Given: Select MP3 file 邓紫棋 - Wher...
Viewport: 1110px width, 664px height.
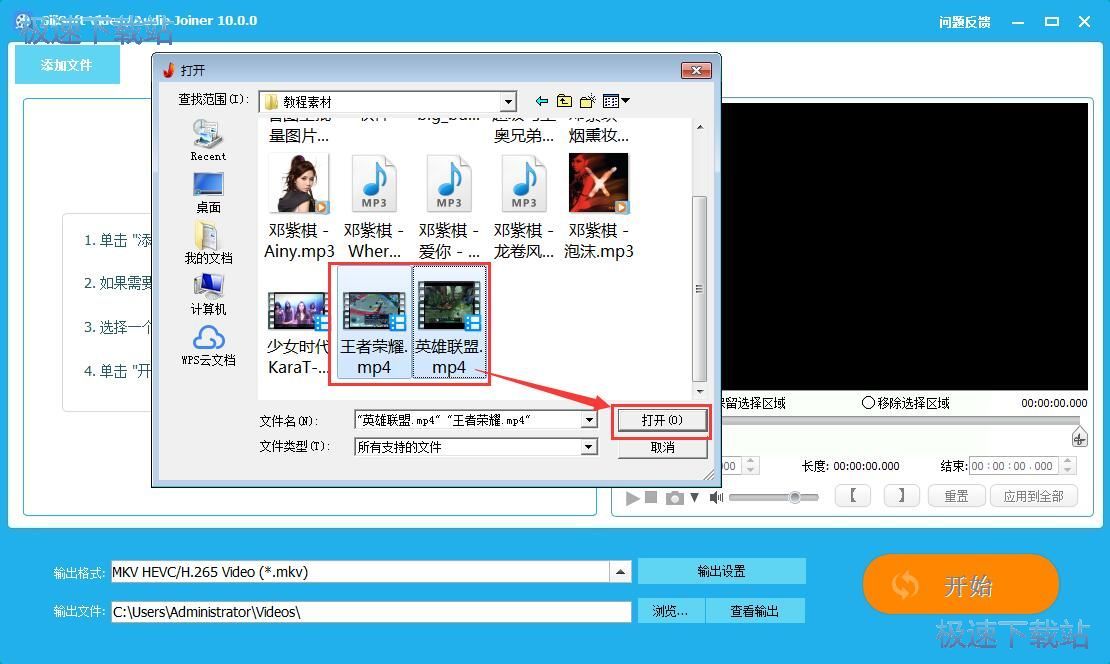Looking at the screenshot, I should (x=374, y=207).
